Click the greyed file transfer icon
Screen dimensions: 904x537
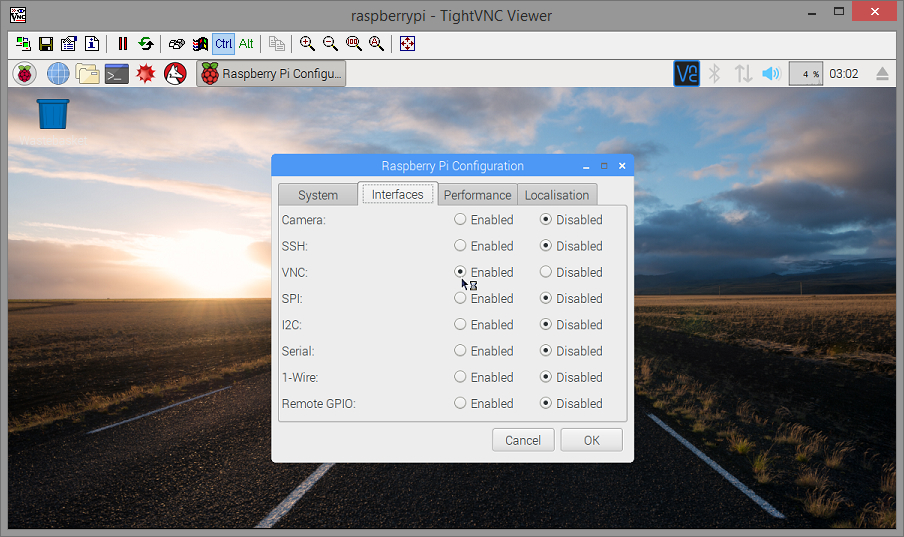point(277,44)
